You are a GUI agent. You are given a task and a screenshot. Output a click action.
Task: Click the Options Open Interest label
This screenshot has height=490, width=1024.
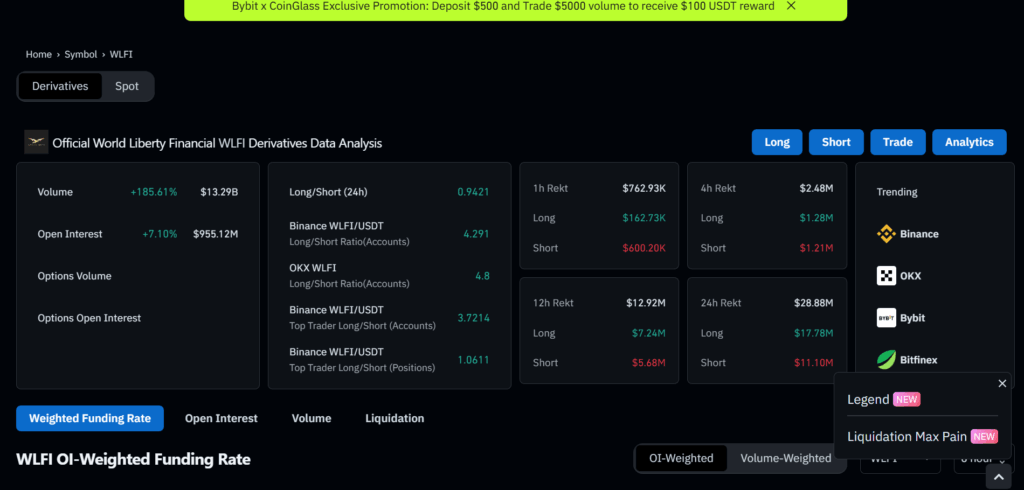pos(89,318)
